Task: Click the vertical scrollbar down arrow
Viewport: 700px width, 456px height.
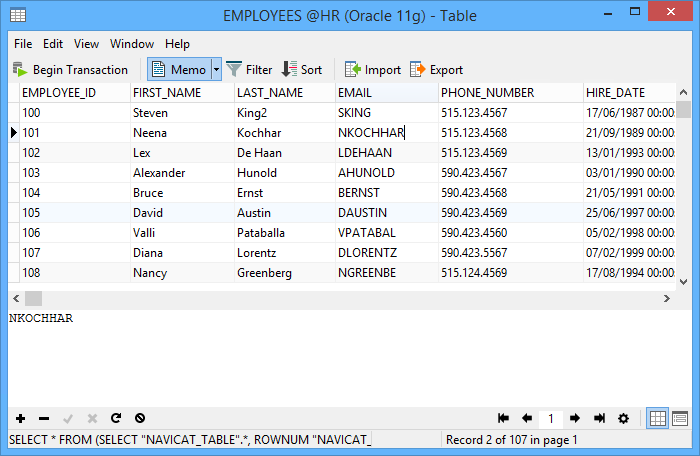Action: coord(683,281)
